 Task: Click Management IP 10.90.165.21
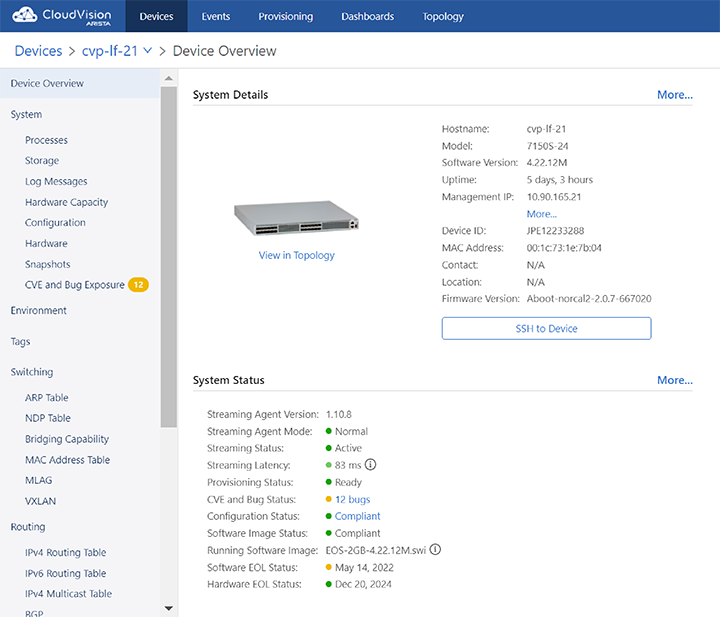click(554, 196)
